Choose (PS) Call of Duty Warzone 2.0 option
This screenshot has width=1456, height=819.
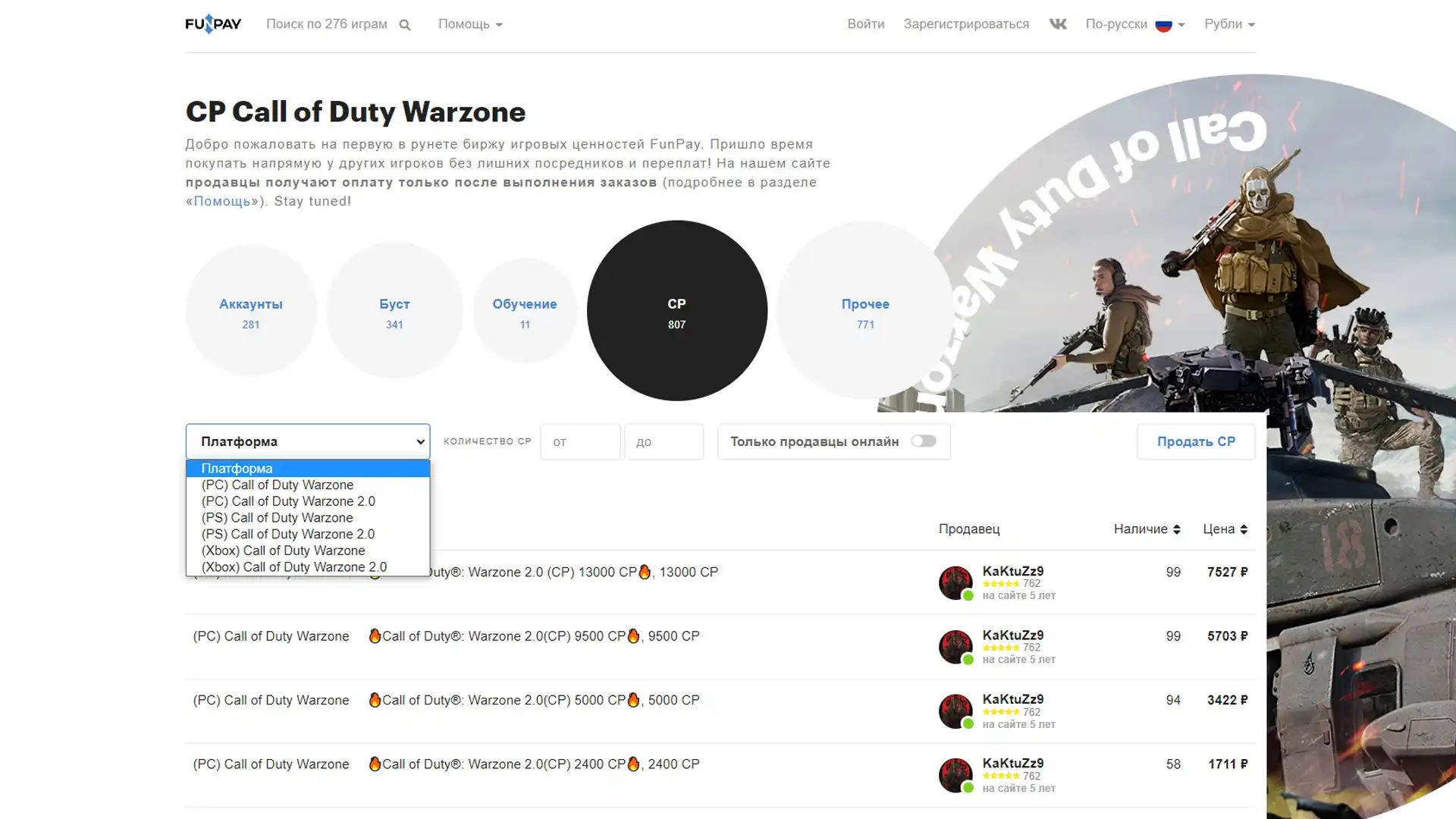coord(308,535)
